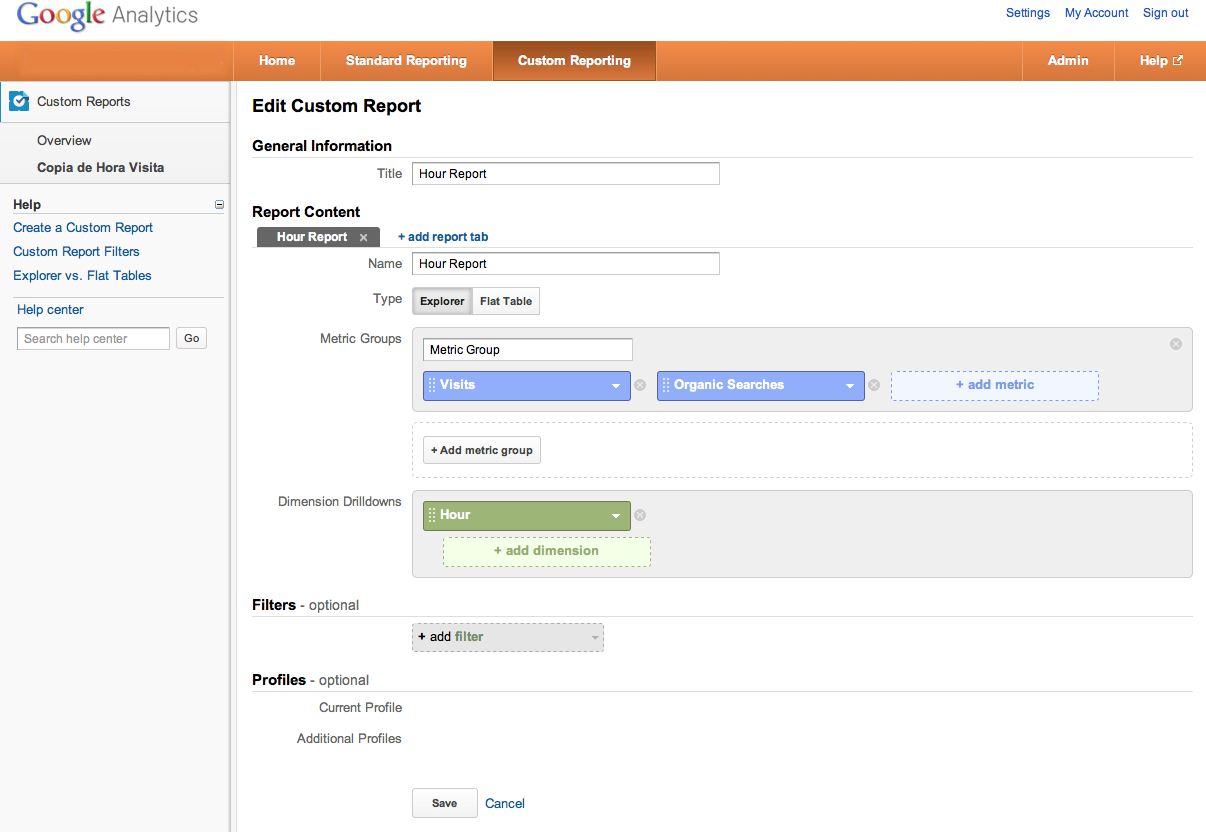
Task: Select Explorer report type
Action: pos(442,301)
